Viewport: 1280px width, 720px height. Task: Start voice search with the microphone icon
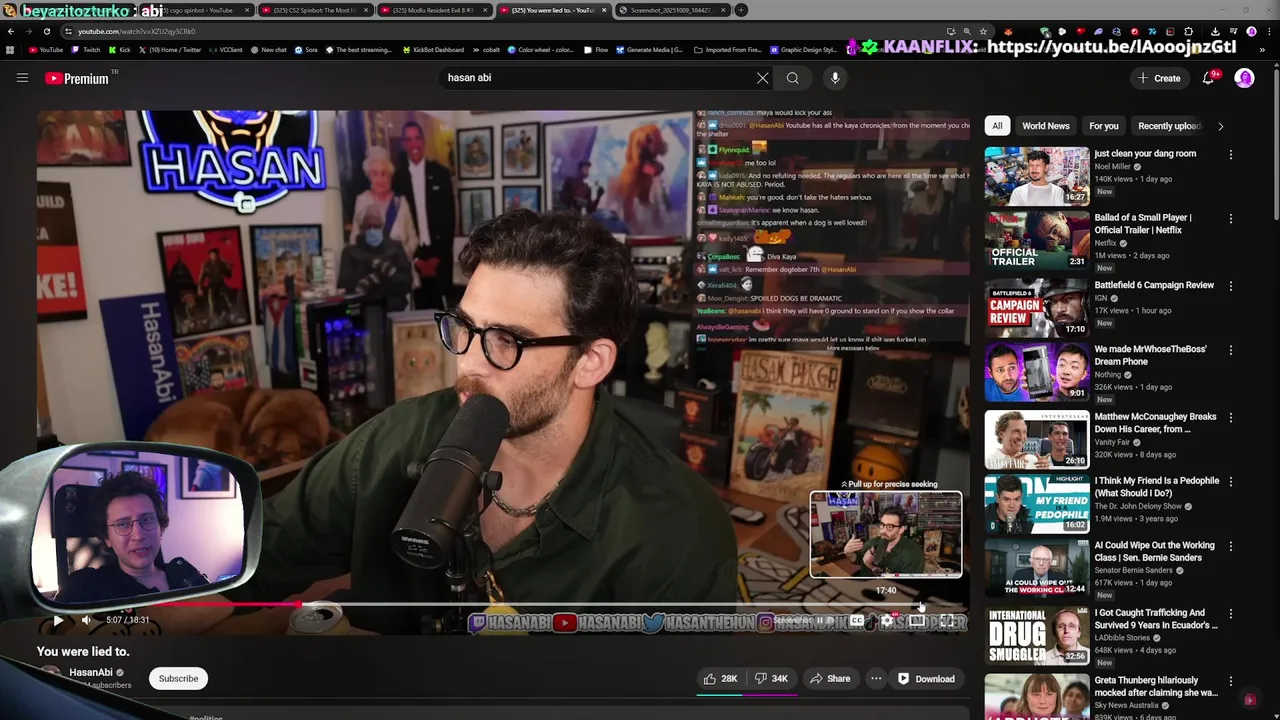point(835,78)
